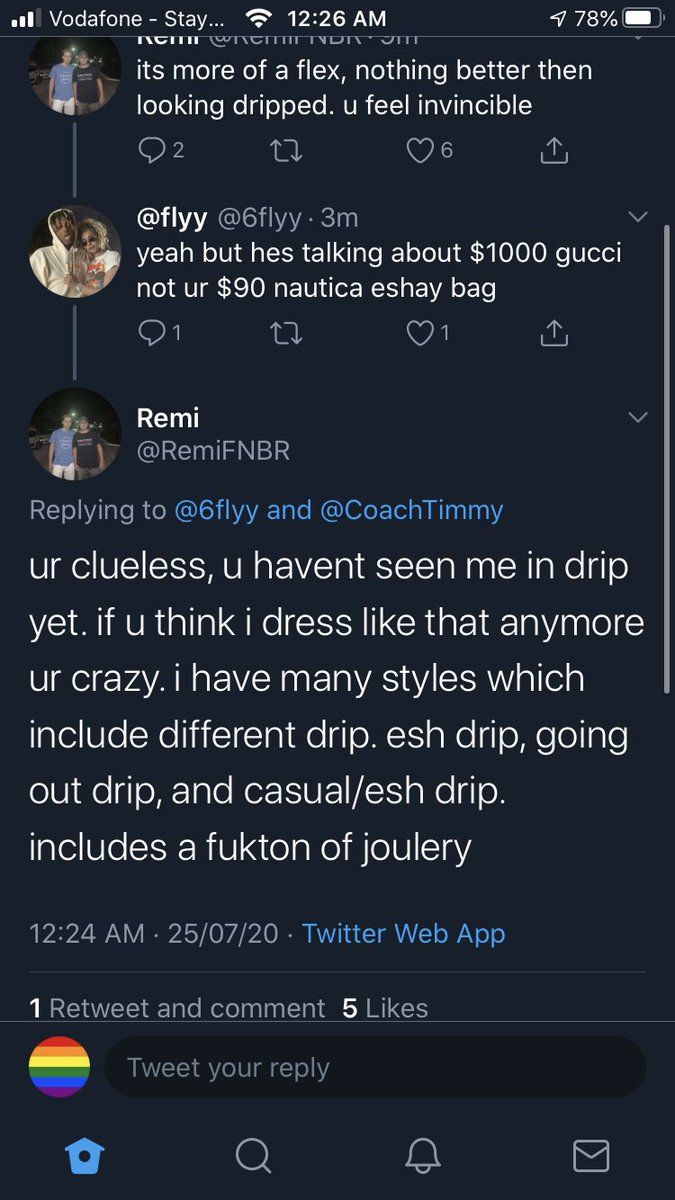This screenshot has width=675, height=1200.
Task: Like the @6flyy reply tweet
Action: pos(420,333)
